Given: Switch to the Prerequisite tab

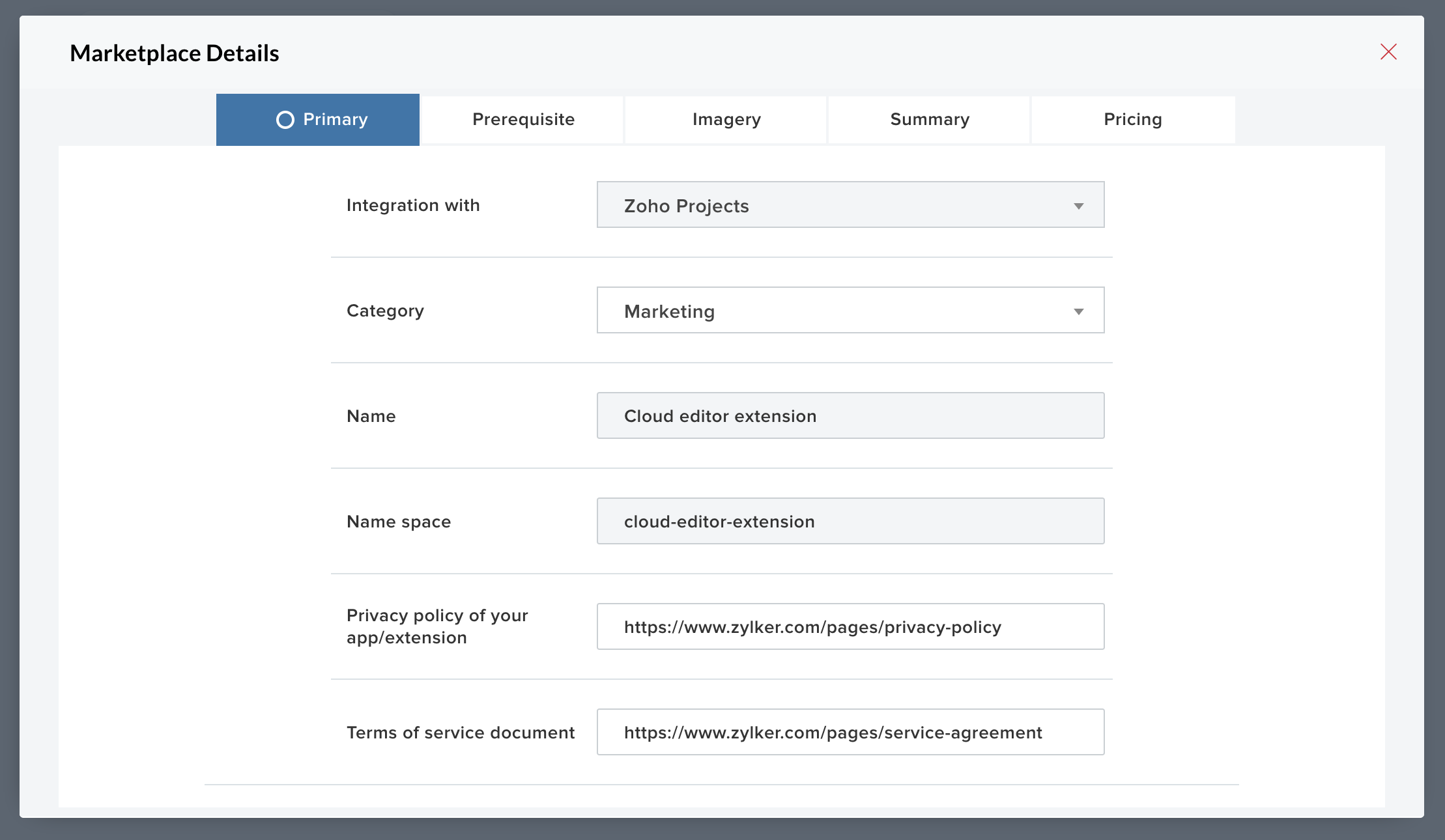Looking at the screenshot, I should coord(523,120).
